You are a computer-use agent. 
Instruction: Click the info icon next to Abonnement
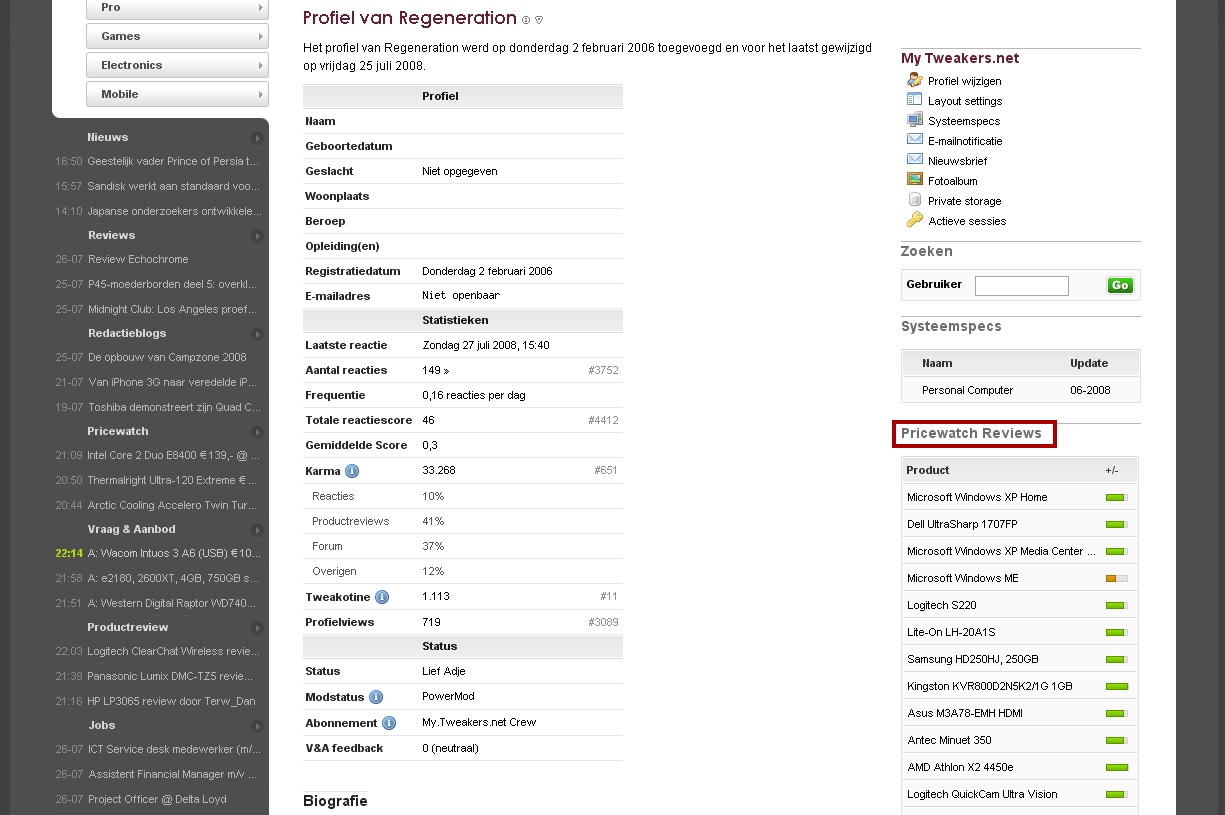coord(389,723)
